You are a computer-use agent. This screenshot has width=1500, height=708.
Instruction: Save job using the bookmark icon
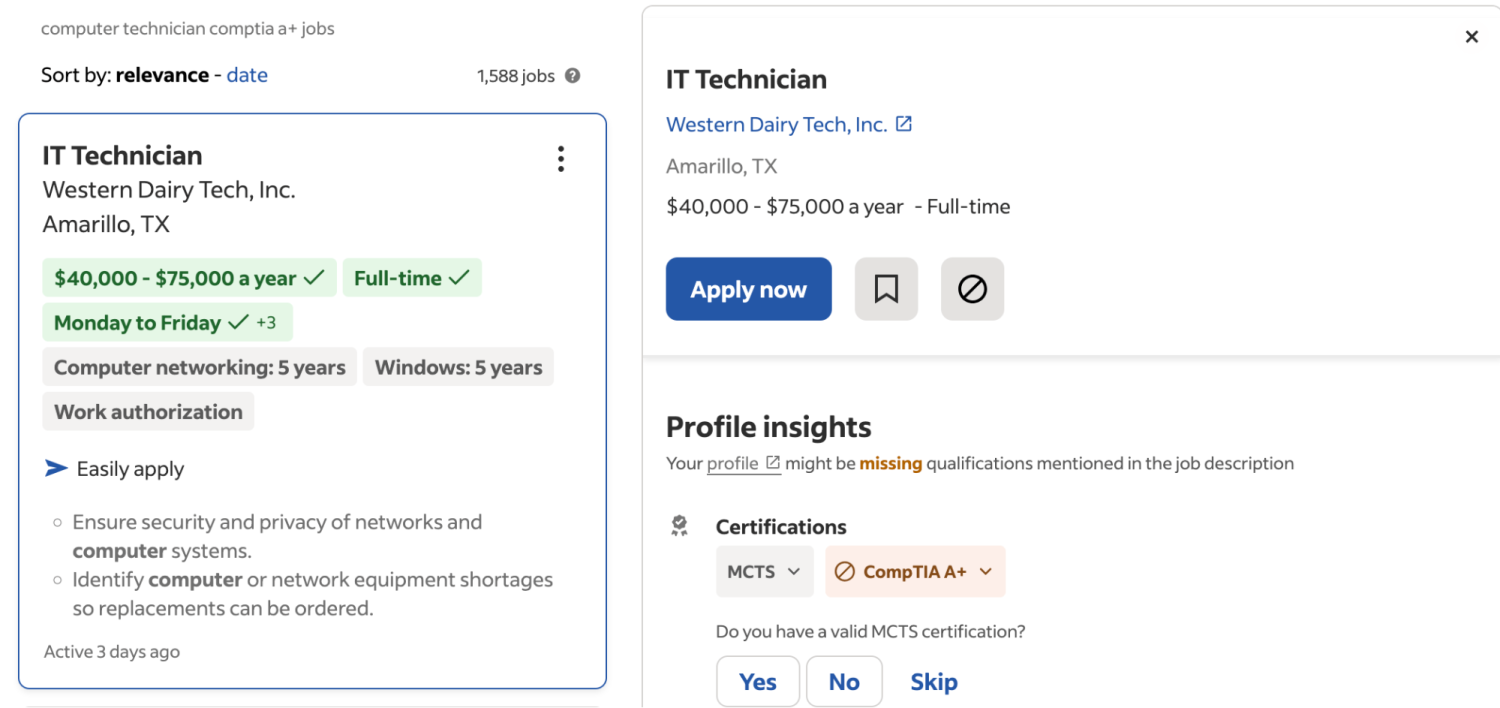[886, 289]
